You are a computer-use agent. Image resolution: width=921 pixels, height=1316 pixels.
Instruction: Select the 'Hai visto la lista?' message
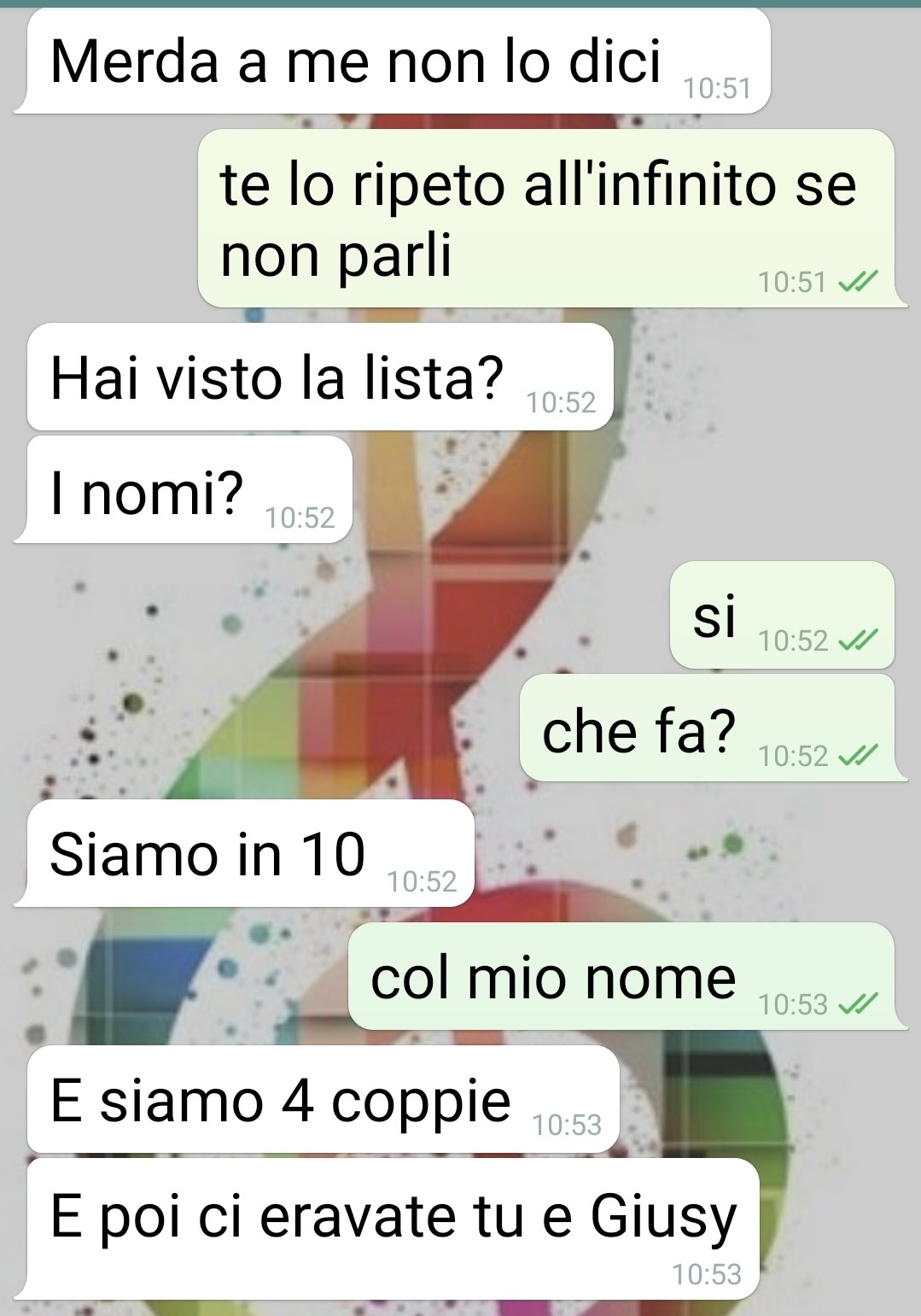pyautogui.click(x=320, y=377)
